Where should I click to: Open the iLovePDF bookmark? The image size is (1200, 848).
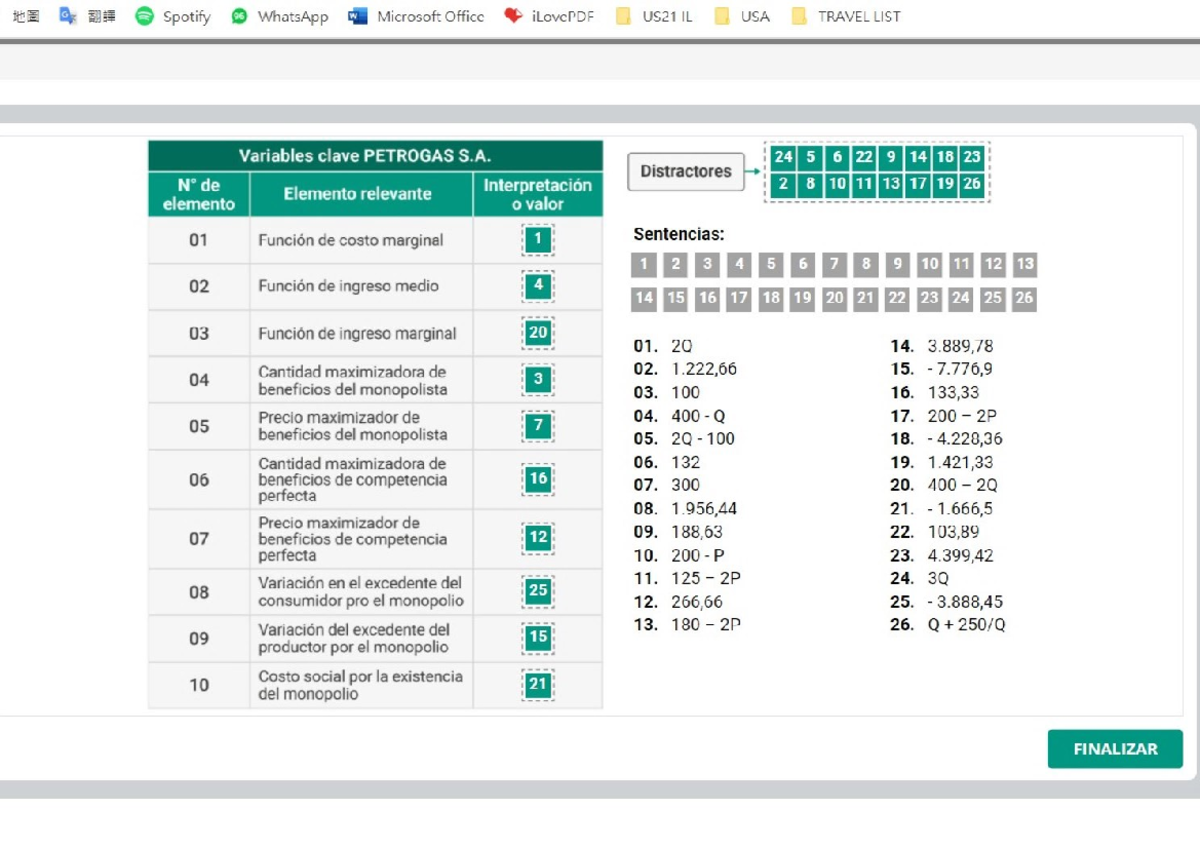pyautogui.click(x=549, y=16)
